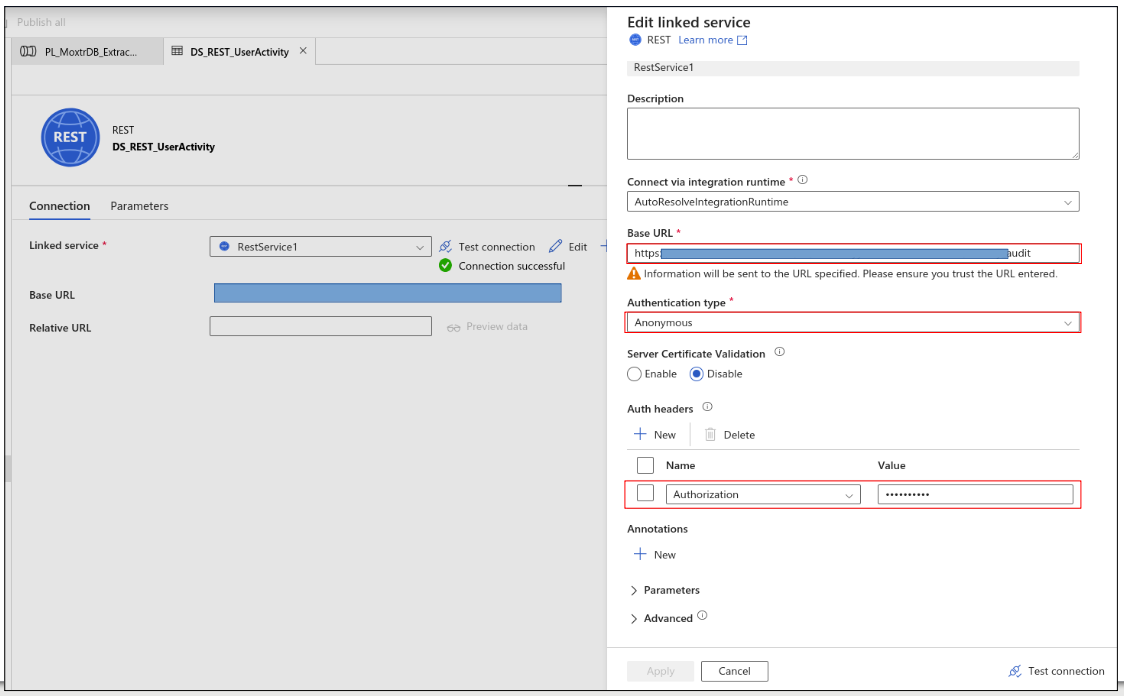
Task: Expand the Advanced section
Action: coord(661,618)
